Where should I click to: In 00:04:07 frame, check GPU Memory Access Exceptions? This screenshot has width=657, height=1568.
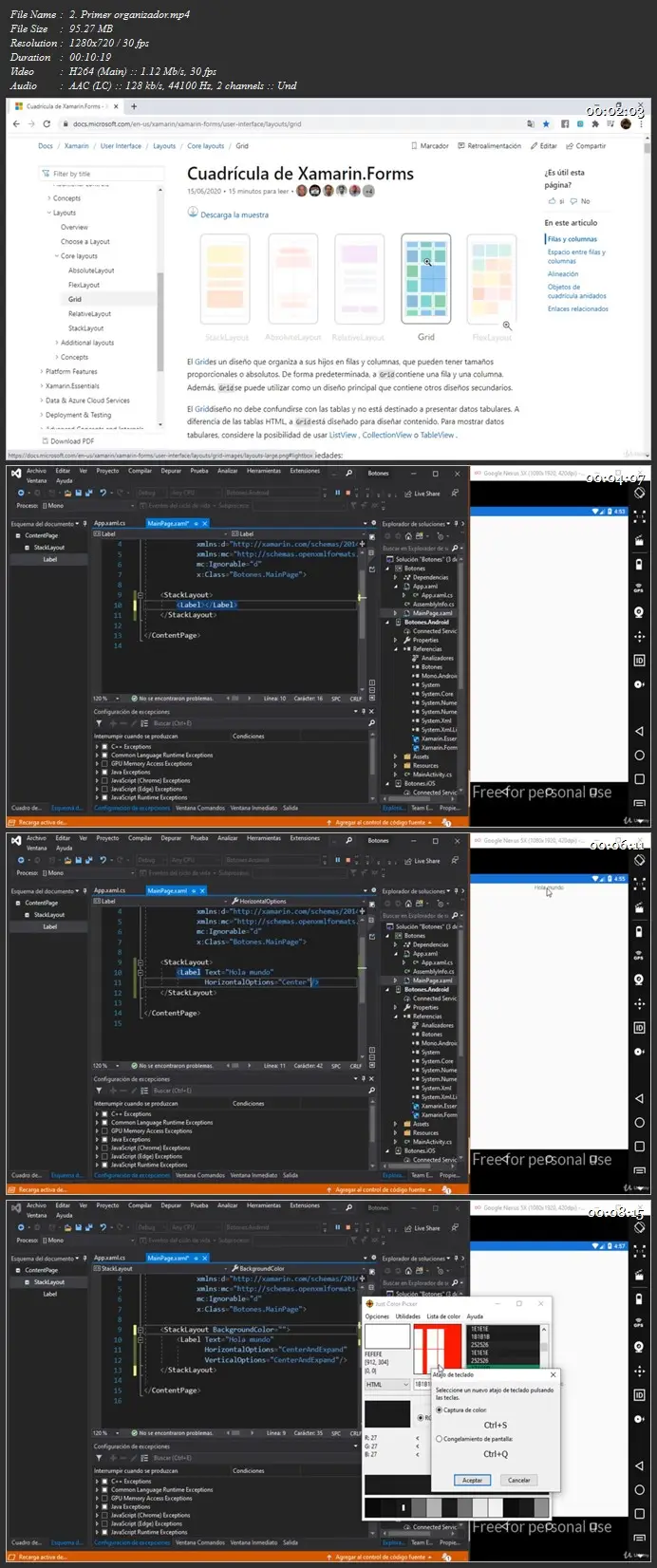coord(104,764)
